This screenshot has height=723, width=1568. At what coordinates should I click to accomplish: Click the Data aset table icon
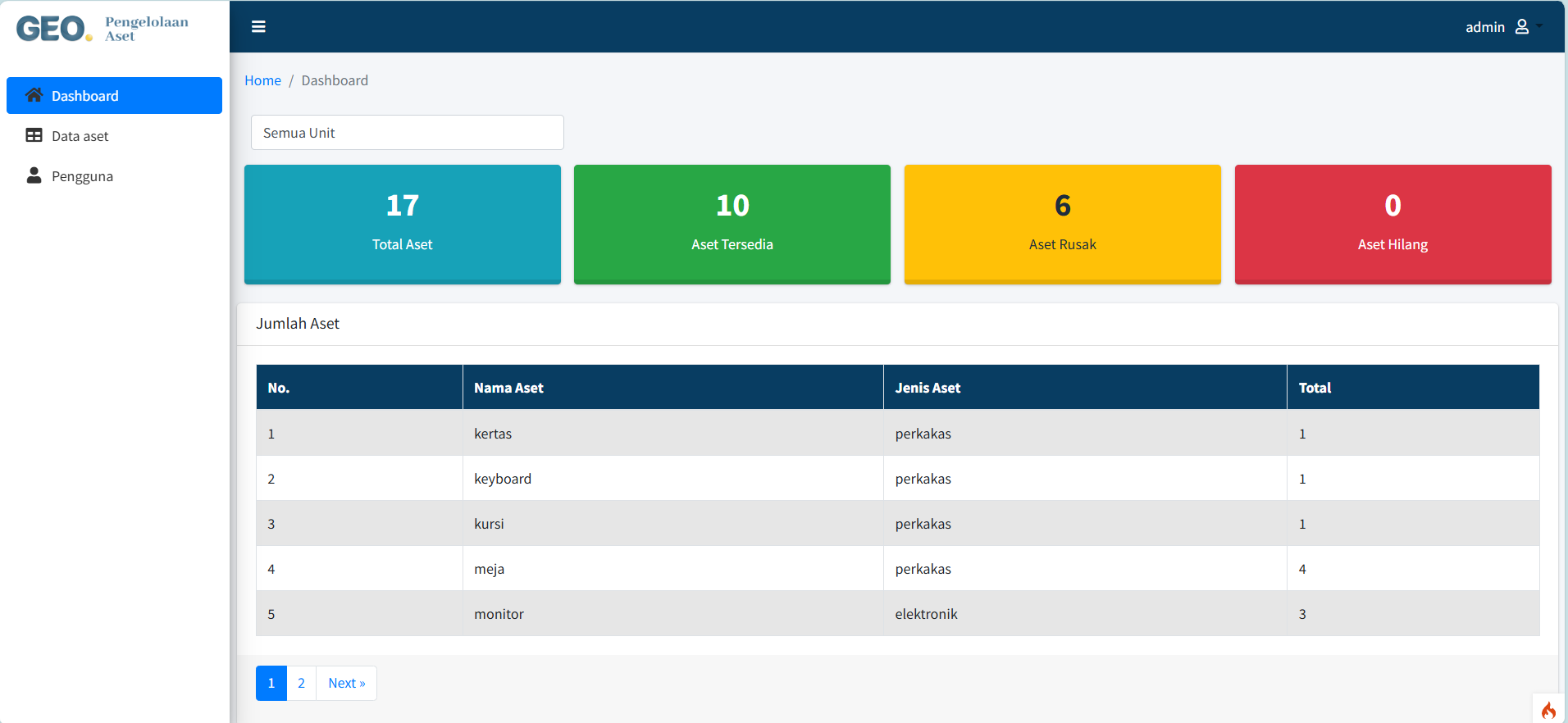(x=34, y=135)
